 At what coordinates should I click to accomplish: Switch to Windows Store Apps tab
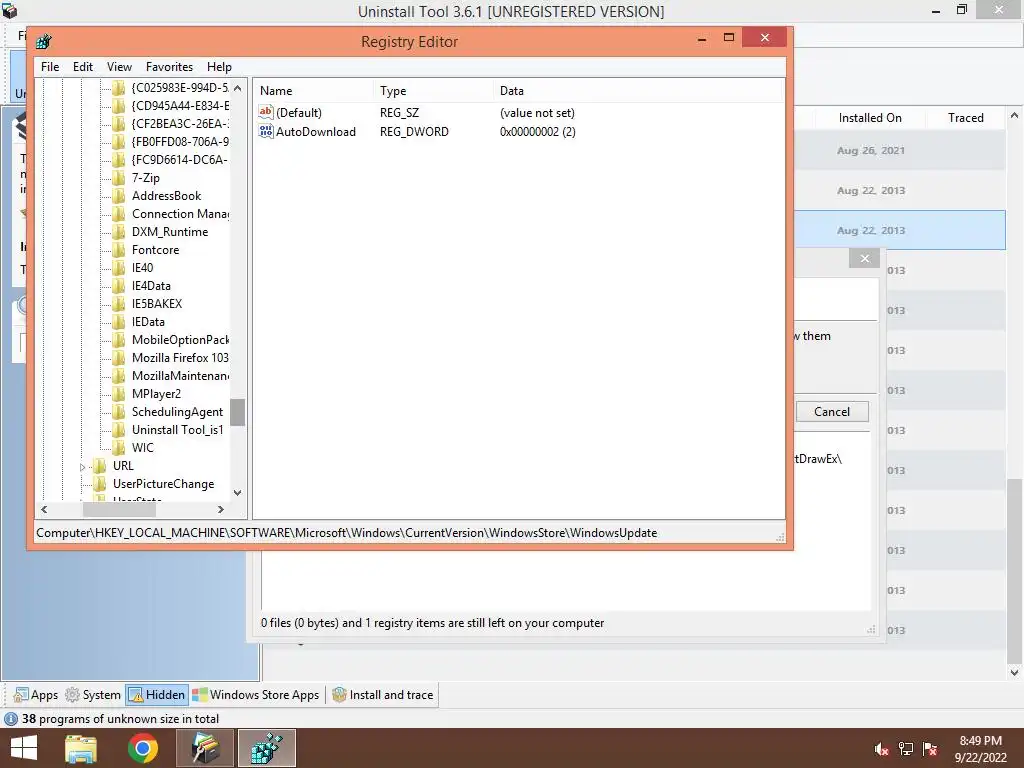256,695
